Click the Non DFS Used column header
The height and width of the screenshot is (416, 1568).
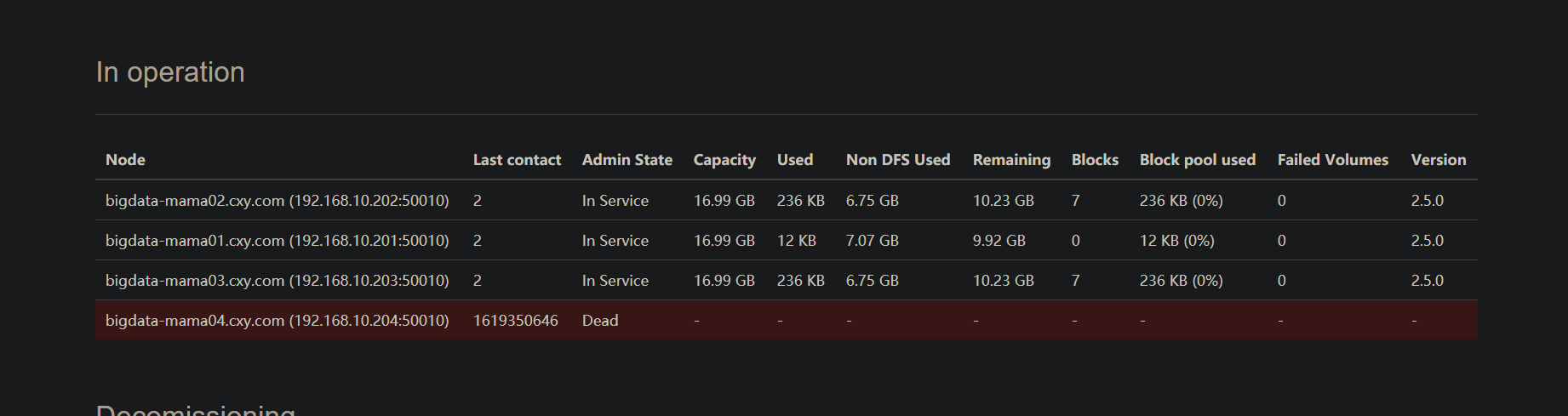pos(897,160)
